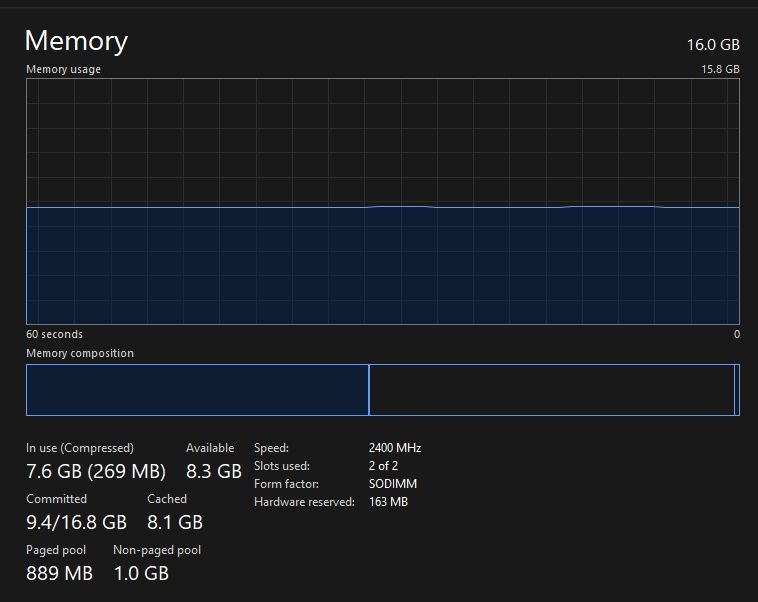Click the Memory heading title

76,41
